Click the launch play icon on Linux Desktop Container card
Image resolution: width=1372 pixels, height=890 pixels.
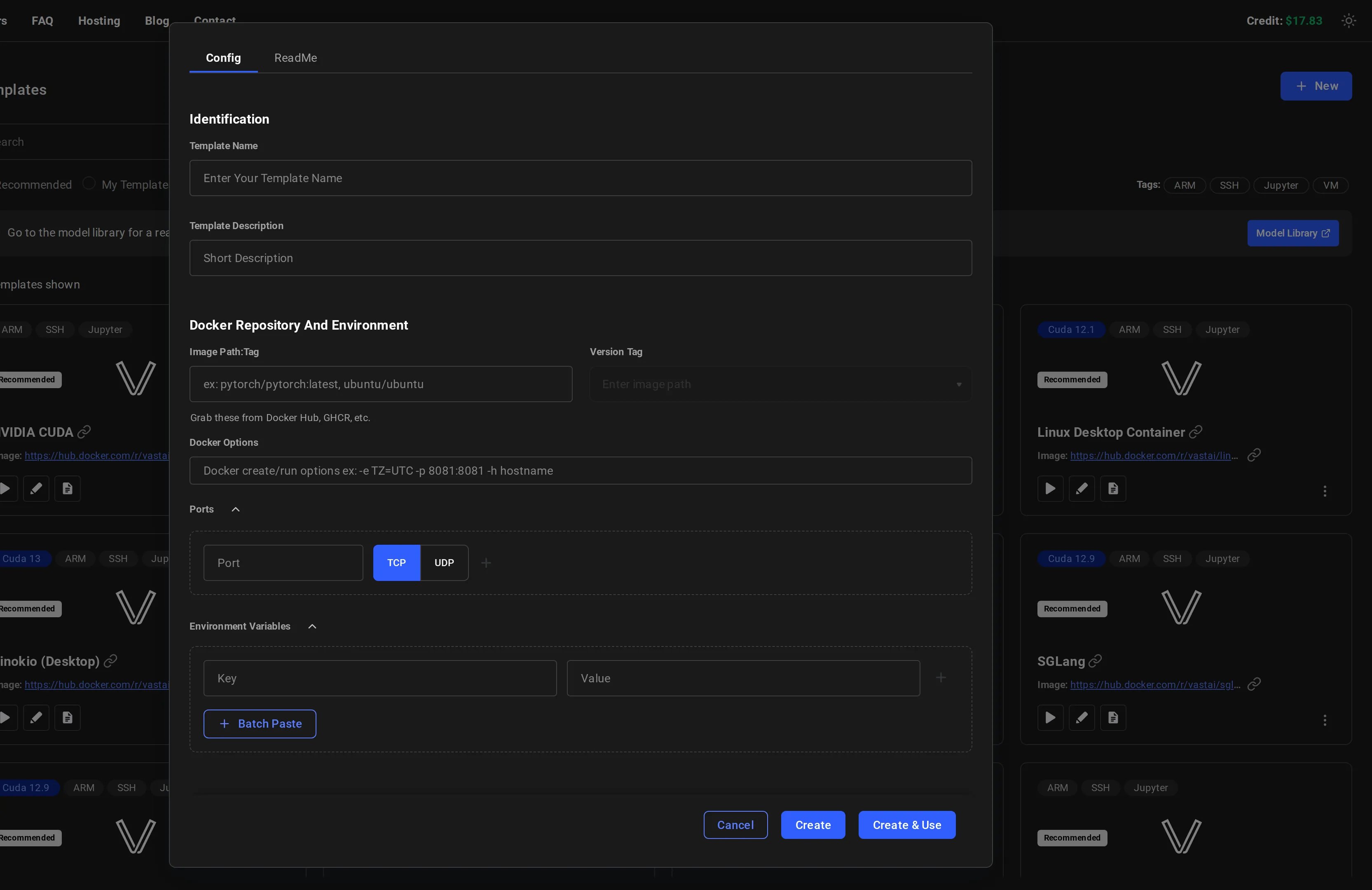[x=1050, y=489]
